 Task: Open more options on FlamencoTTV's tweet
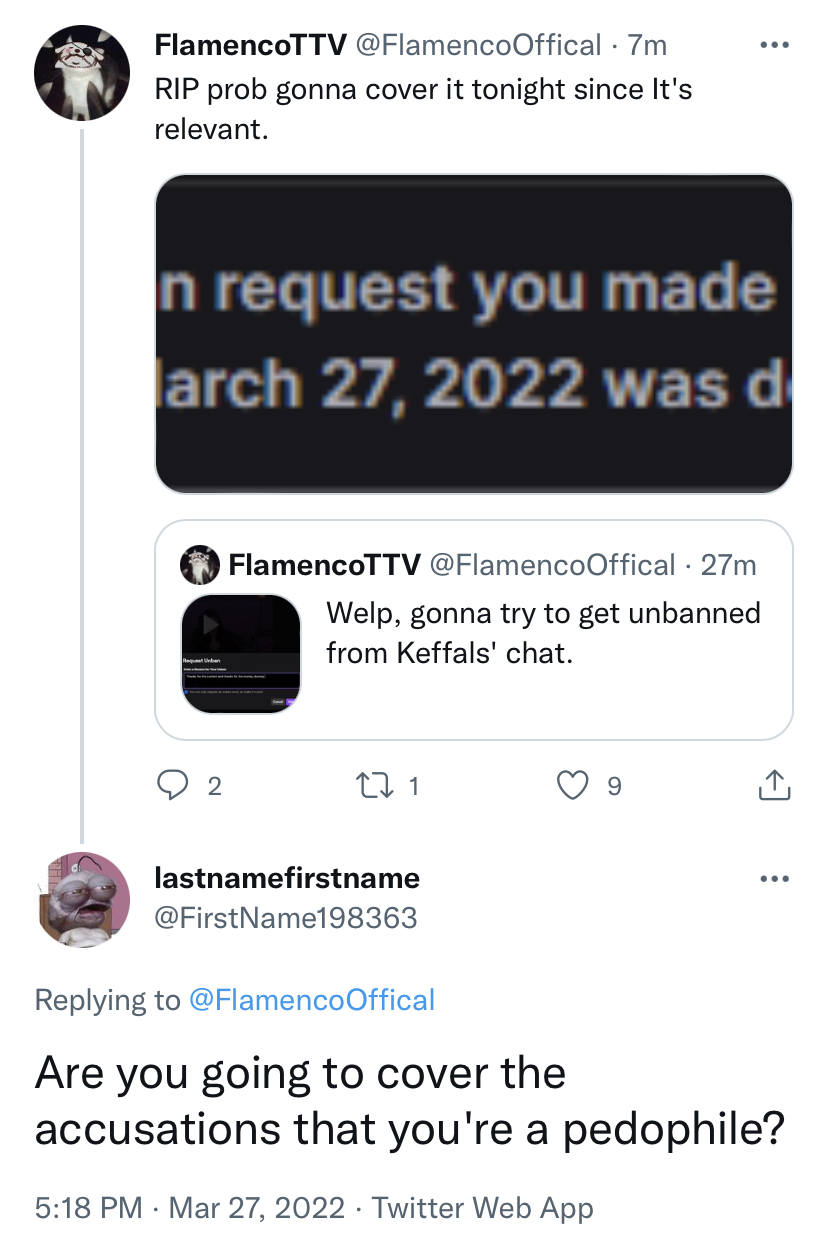(x=774, y=46)
